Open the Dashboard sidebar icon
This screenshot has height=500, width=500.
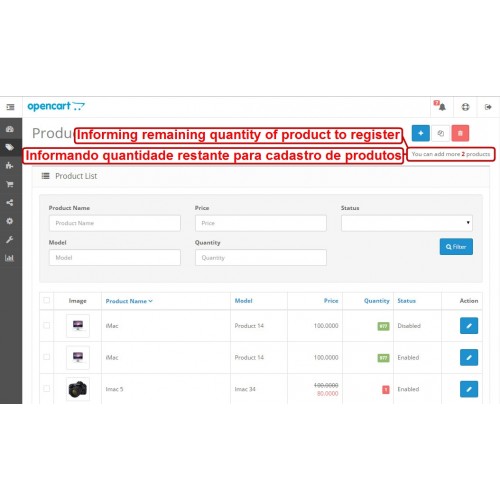click(10, 129)
